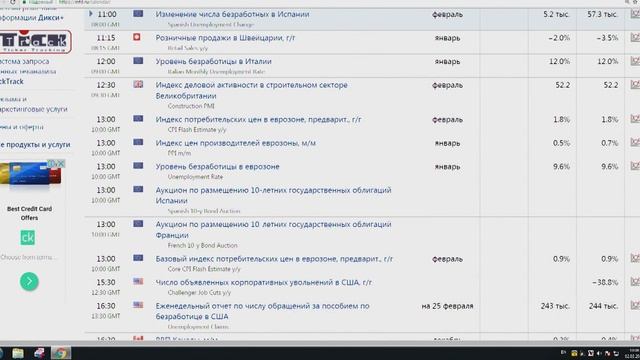Open chart icon for Unemployment Claims row
This screenshot has width=640, height=360.
click(x=635, y=306)
